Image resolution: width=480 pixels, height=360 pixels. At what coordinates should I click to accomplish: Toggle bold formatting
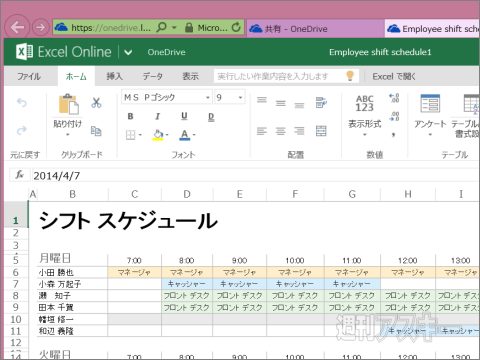coord(130,116)
